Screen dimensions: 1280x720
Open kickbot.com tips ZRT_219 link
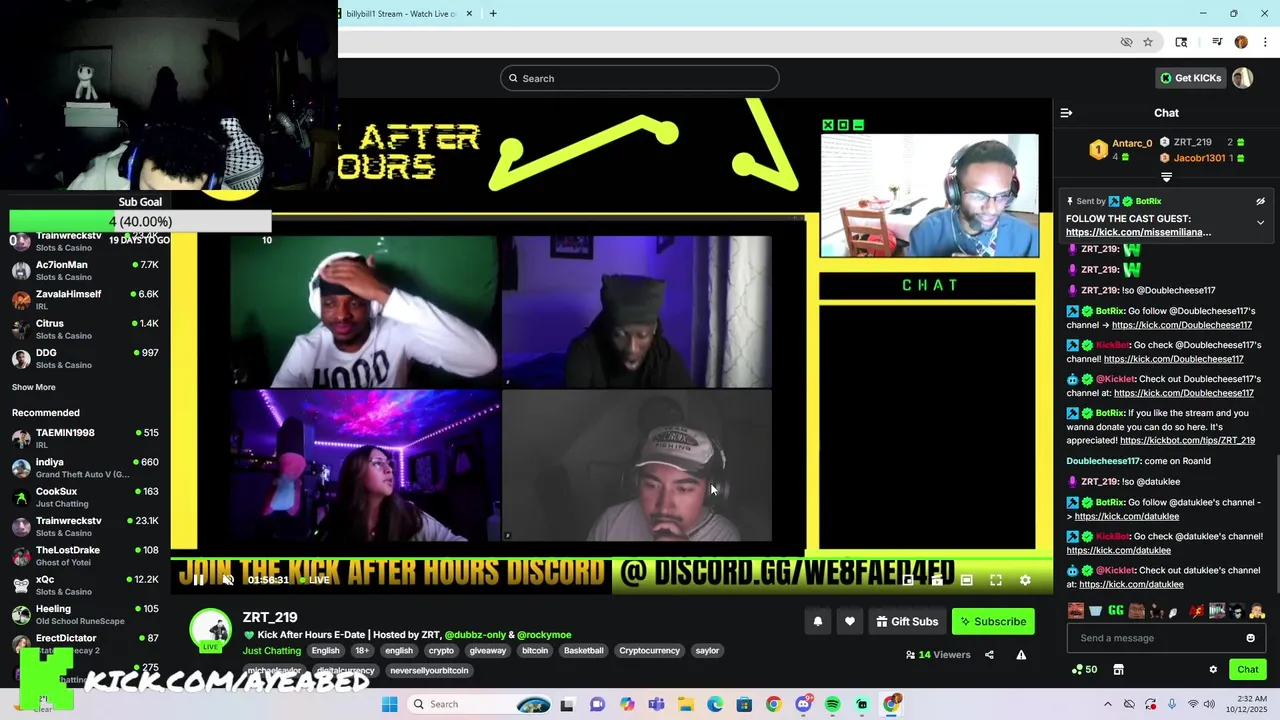1187,440
